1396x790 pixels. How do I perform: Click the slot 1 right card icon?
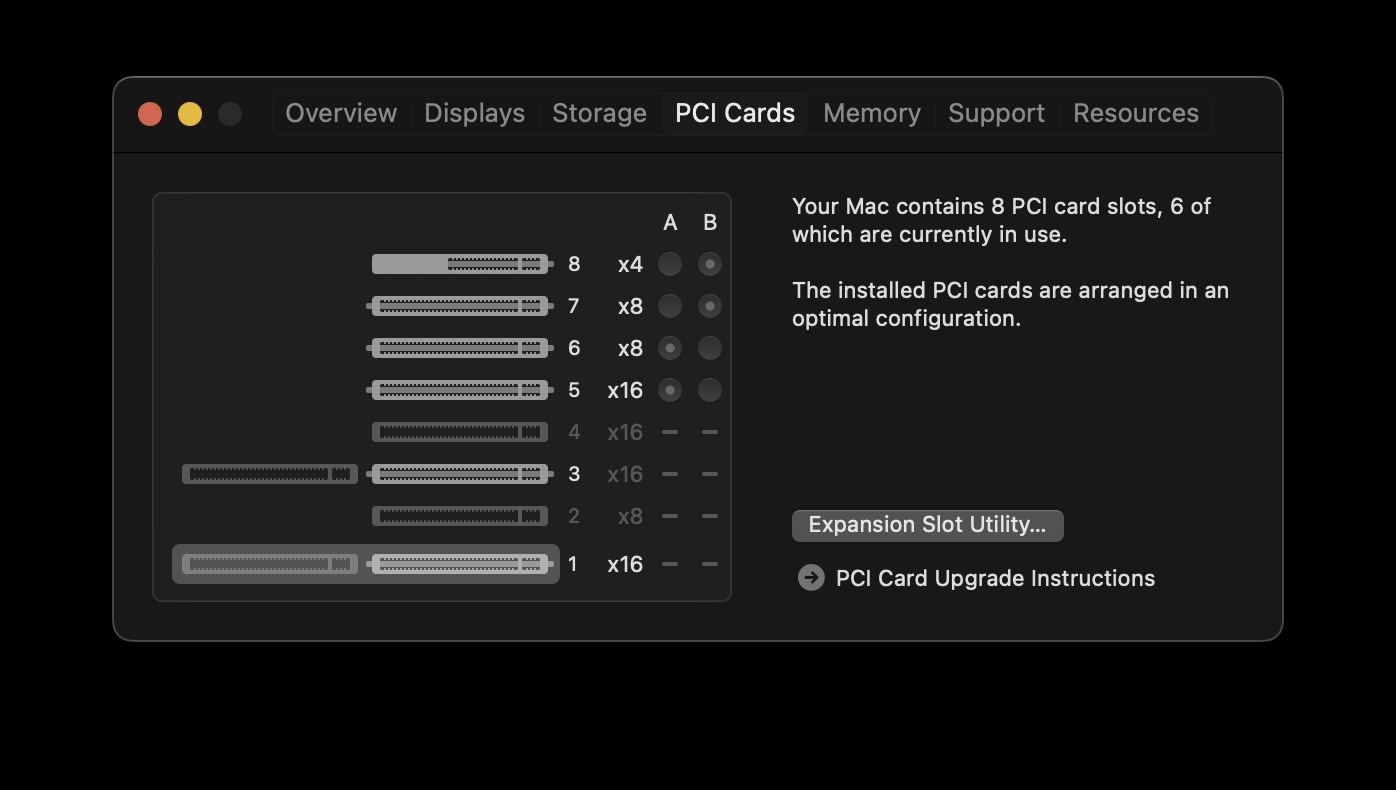point(460,564)
